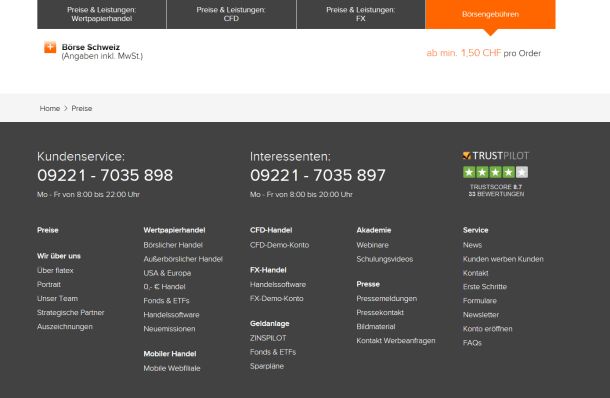The image size is (610, 398).
Task: Select the Börsengebühren tab
Action: click(491, 14)
